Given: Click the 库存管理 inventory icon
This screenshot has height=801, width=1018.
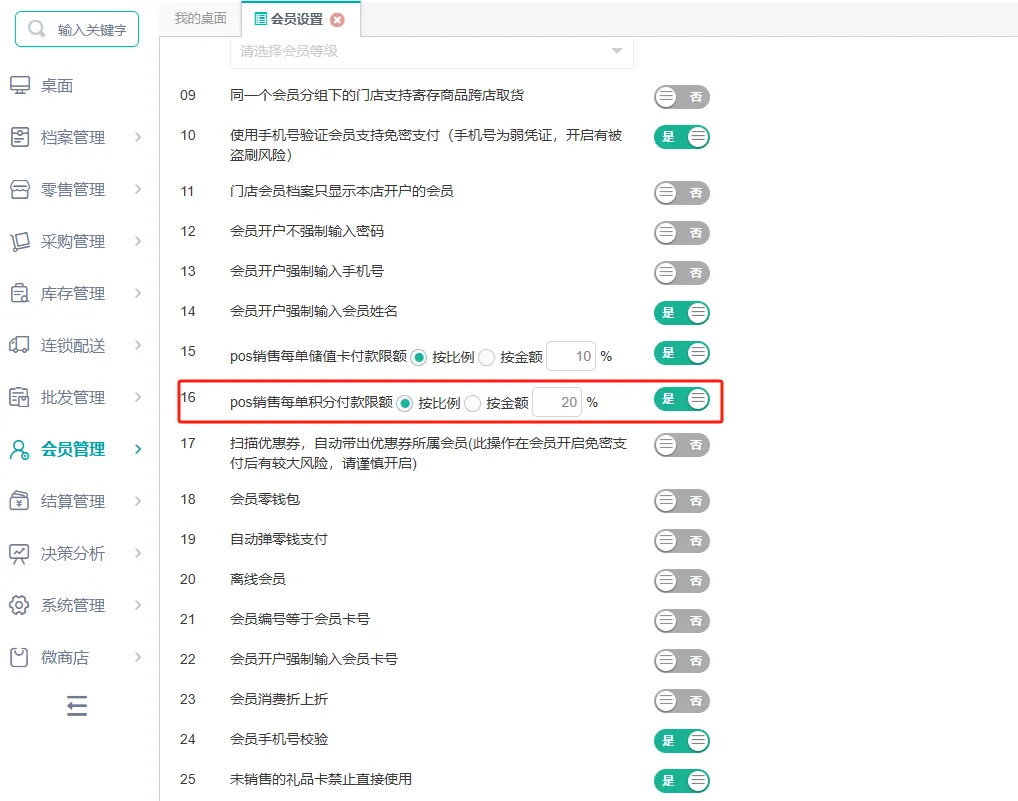Looking at the screenshot, I should click(x=19, y=293).
